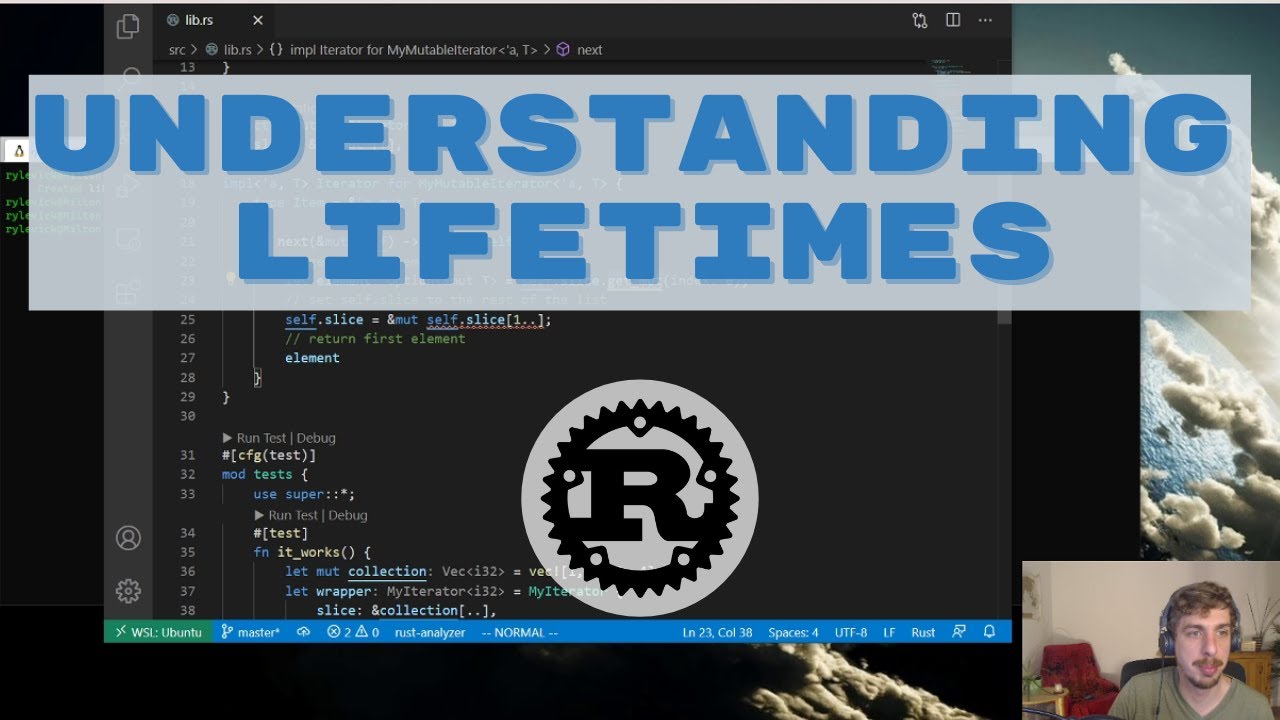
Task: Click Debug lens above #[test]
Action: coord(348,515)
